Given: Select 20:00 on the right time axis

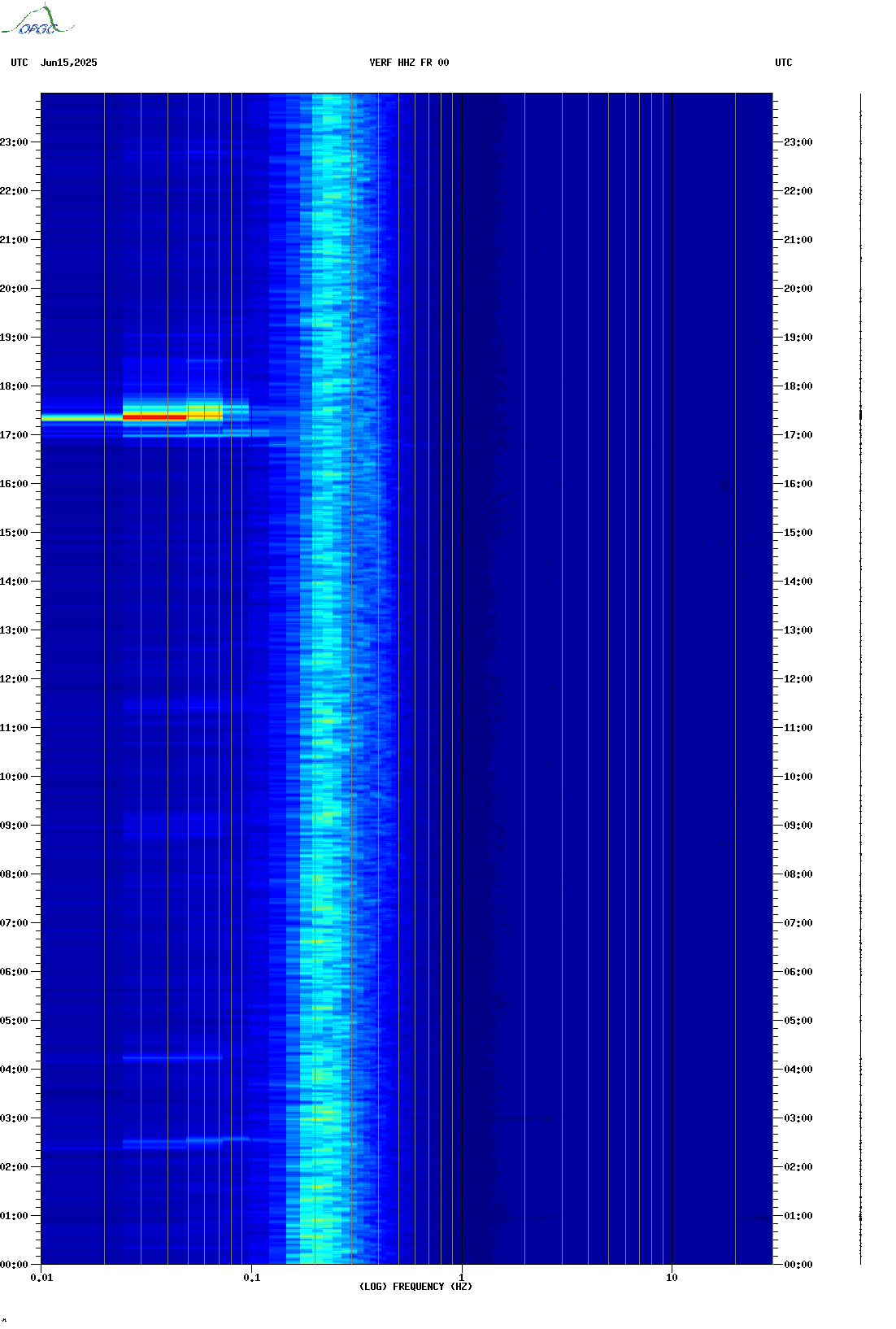Looking at the screenshot, I should pos(798,289).
